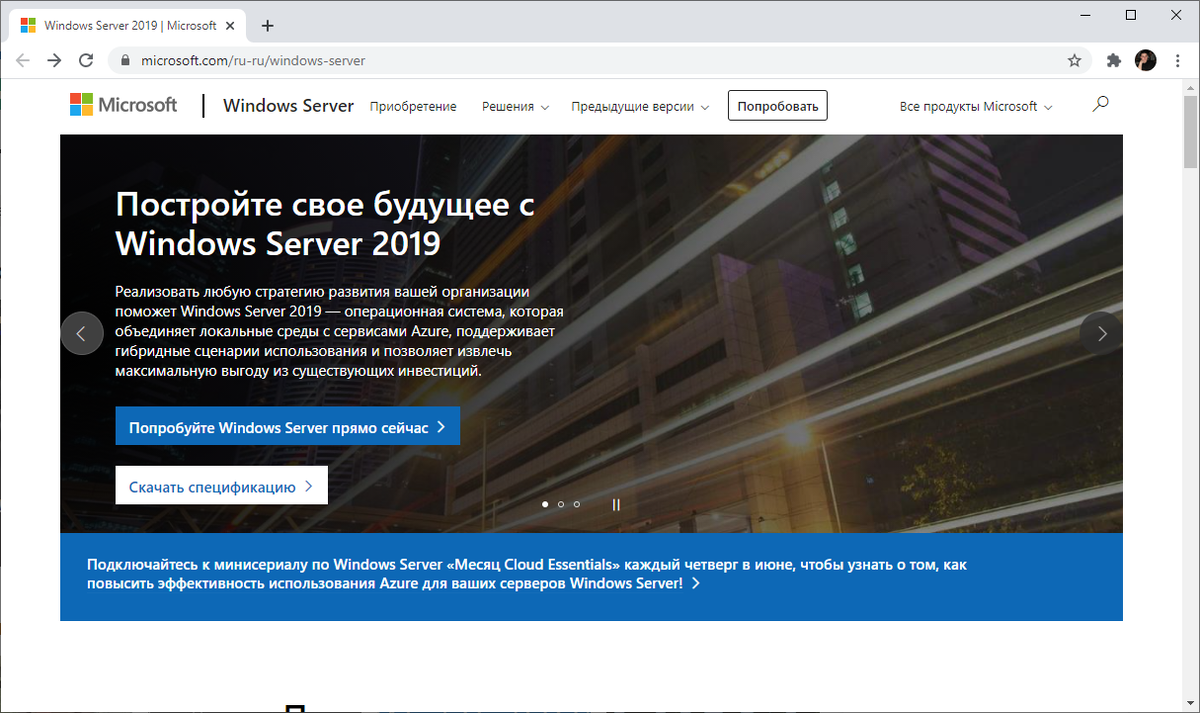The height and width of the screenshot is (713, 1200).
Task: Go back with the browser back arrow
Action: coord(23,61)
